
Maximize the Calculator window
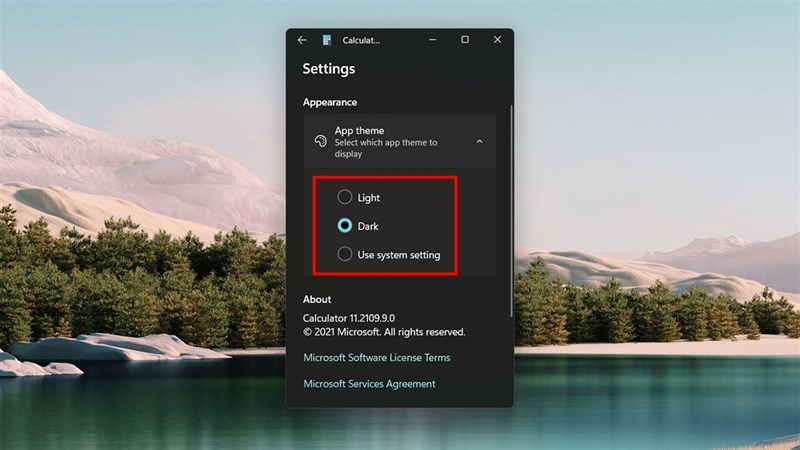coord(465,40)
